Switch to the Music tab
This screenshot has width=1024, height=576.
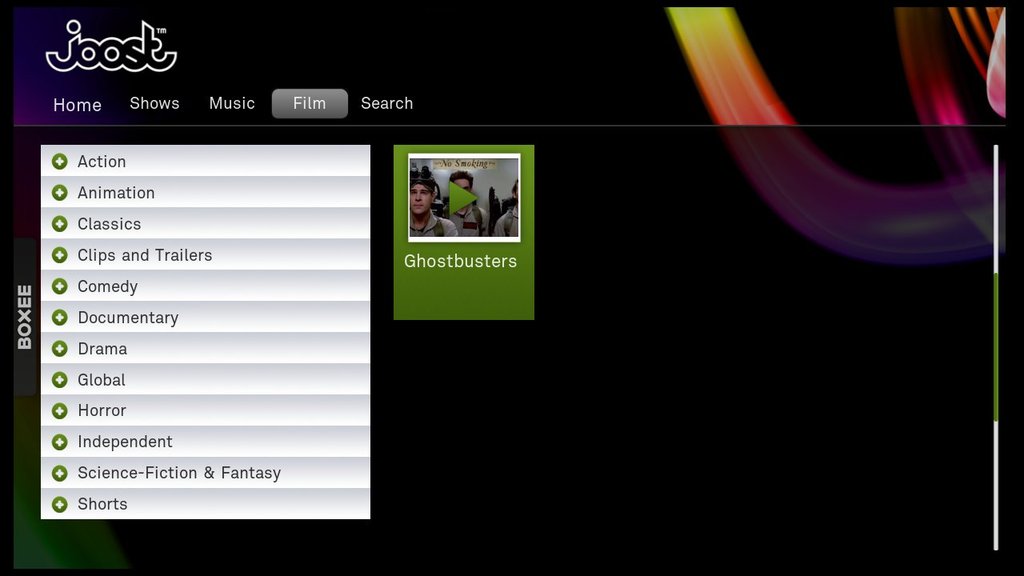pos(232,103)
